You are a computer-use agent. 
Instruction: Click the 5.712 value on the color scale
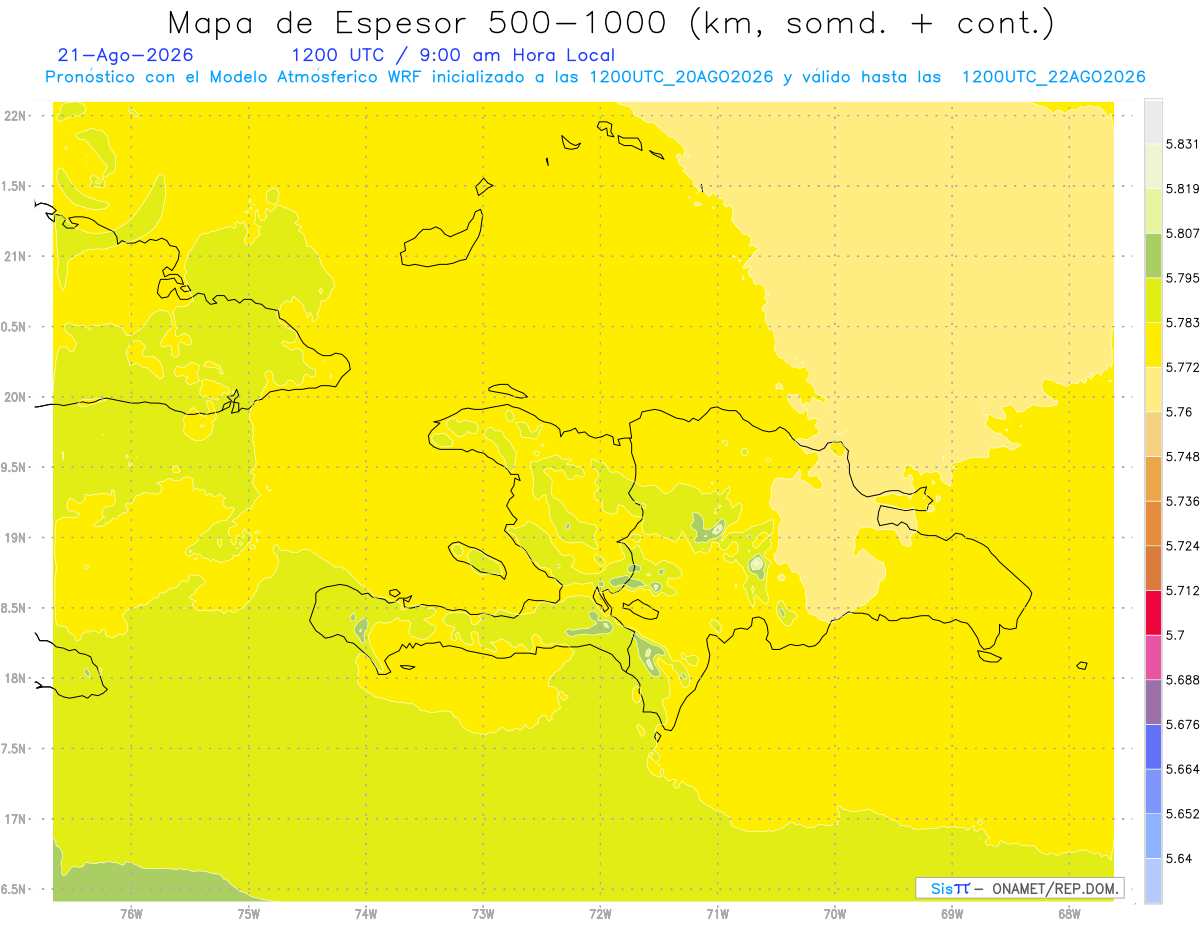point(1182,590)
